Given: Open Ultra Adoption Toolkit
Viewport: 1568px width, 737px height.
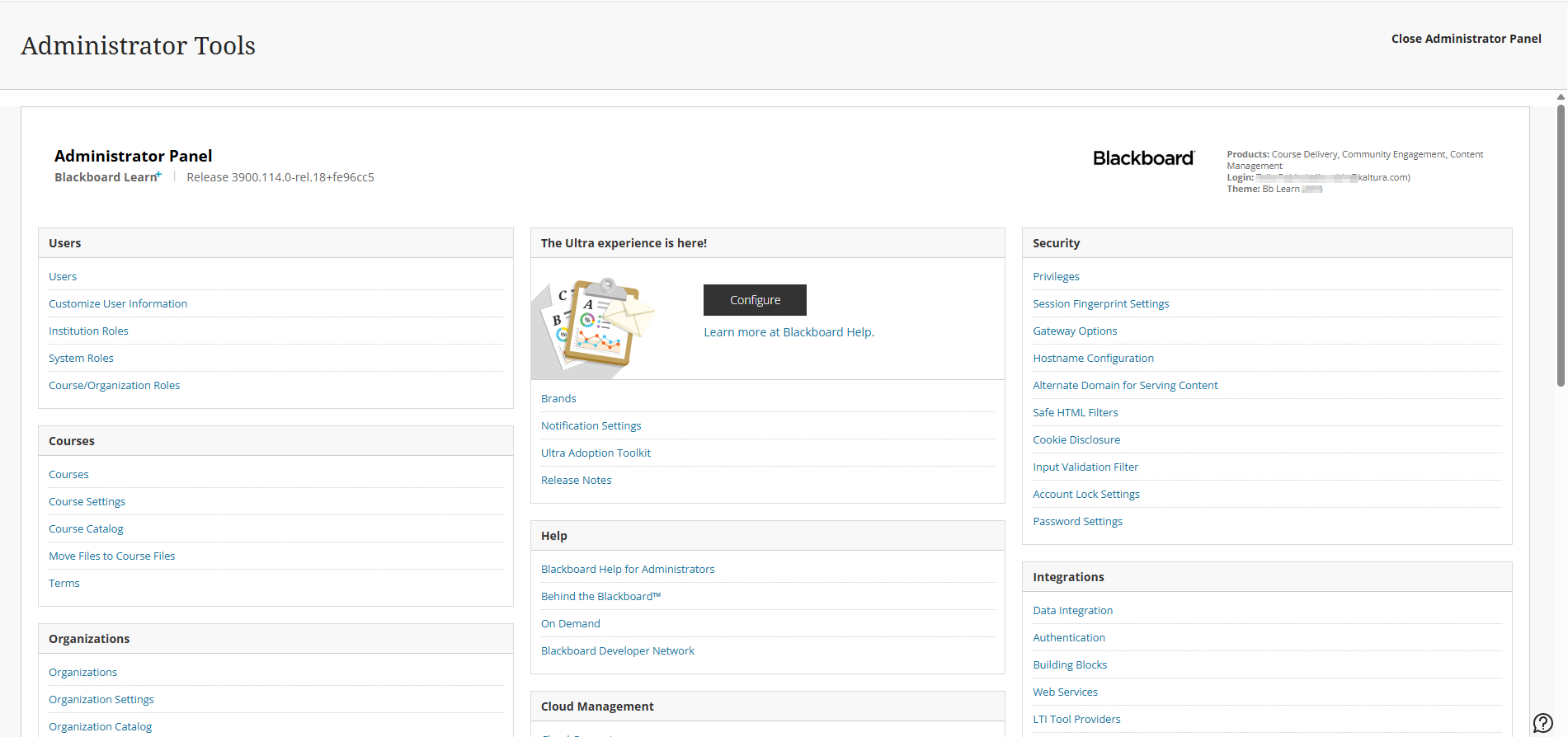Looking at the screenshot, I should coord(596,453).
